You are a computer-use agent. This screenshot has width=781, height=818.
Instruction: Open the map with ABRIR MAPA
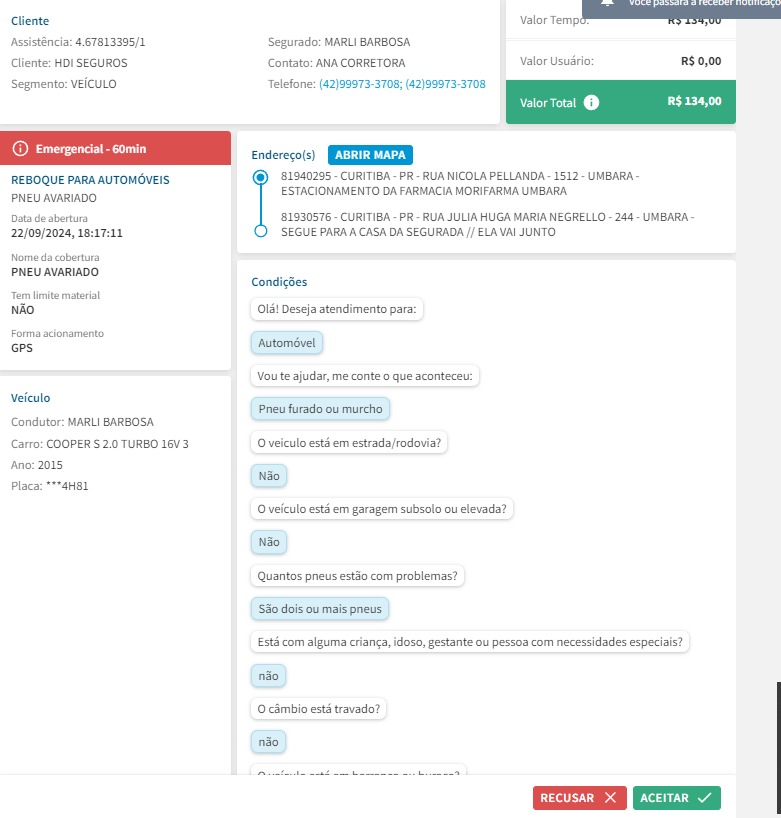(370, 155)
